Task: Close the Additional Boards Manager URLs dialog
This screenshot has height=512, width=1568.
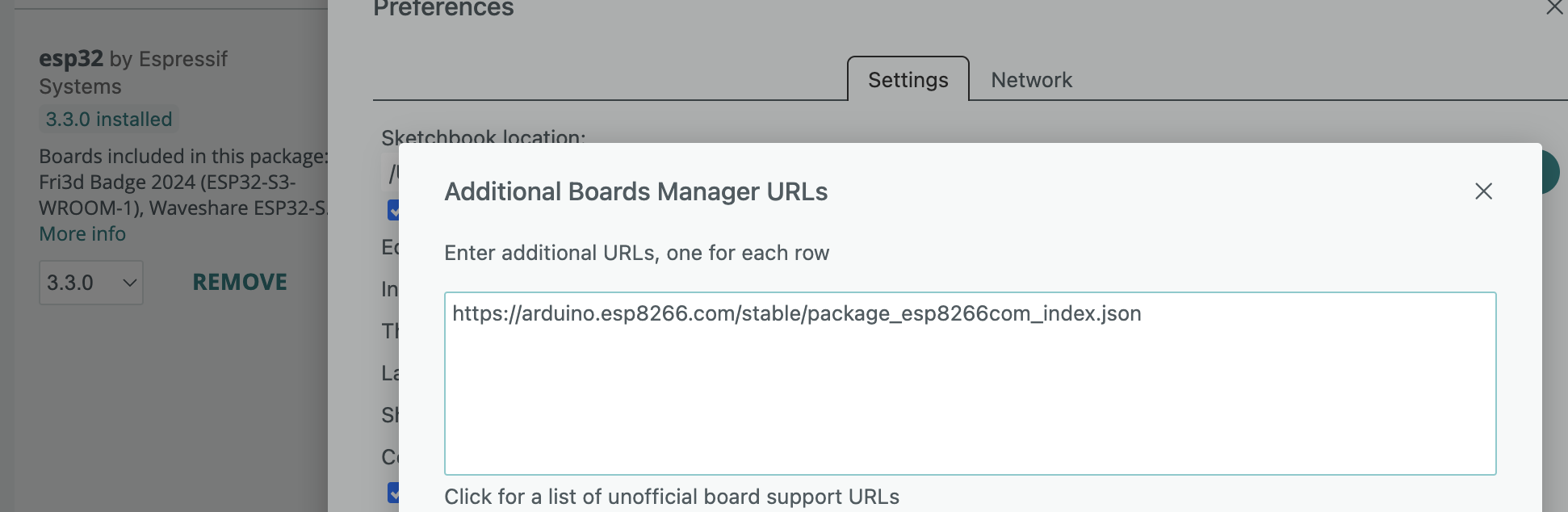Action: tap(1484, 192)
